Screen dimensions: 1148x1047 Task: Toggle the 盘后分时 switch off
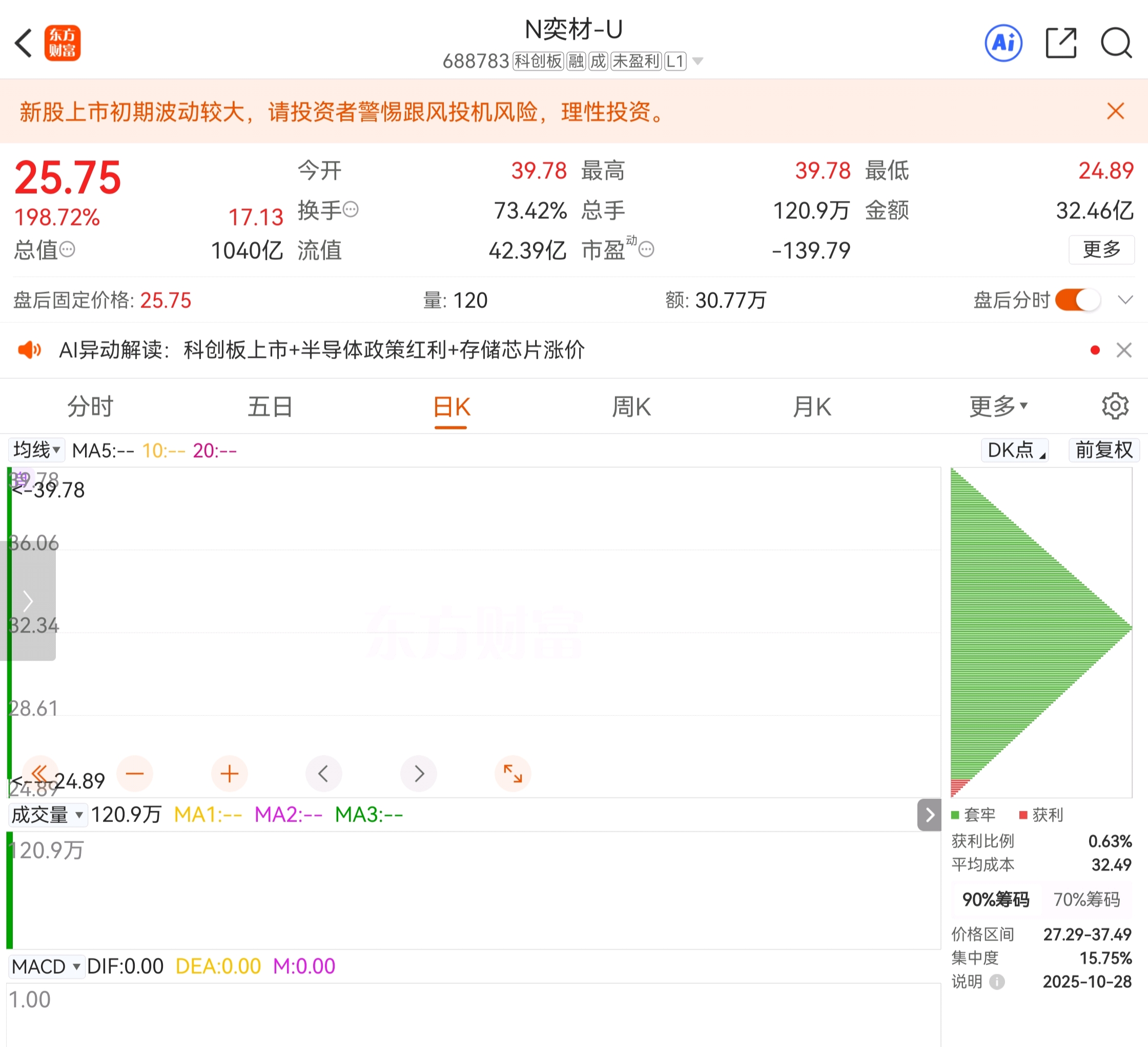(1077, 300)
